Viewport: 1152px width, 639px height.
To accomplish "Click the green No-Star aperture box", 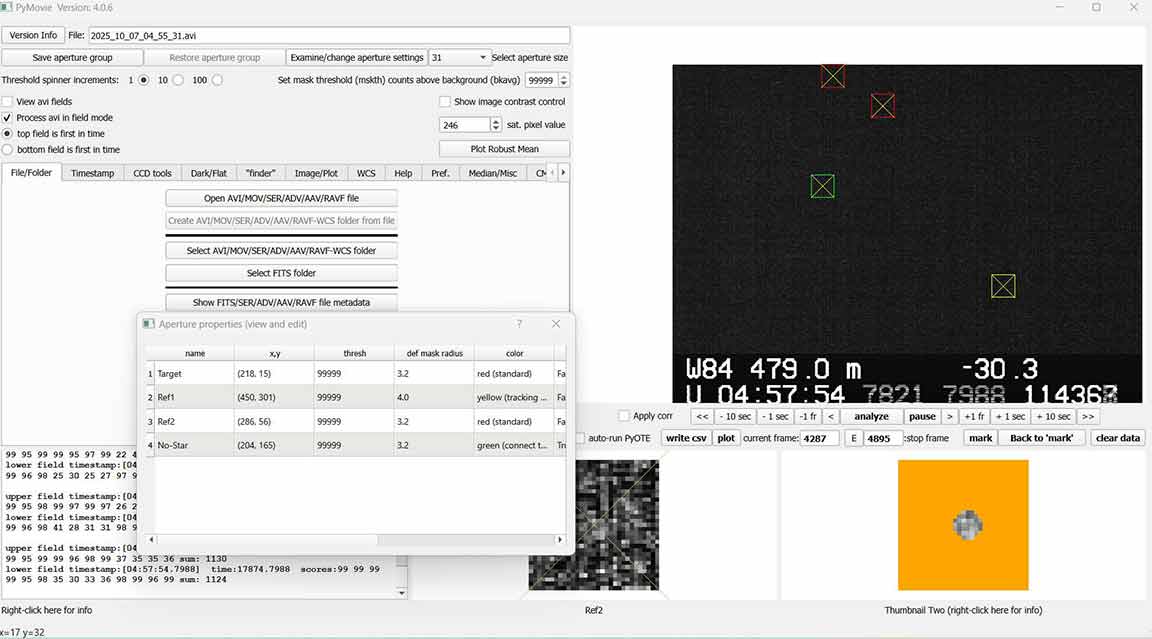I will pyautogui.click(x=822, y=186).
